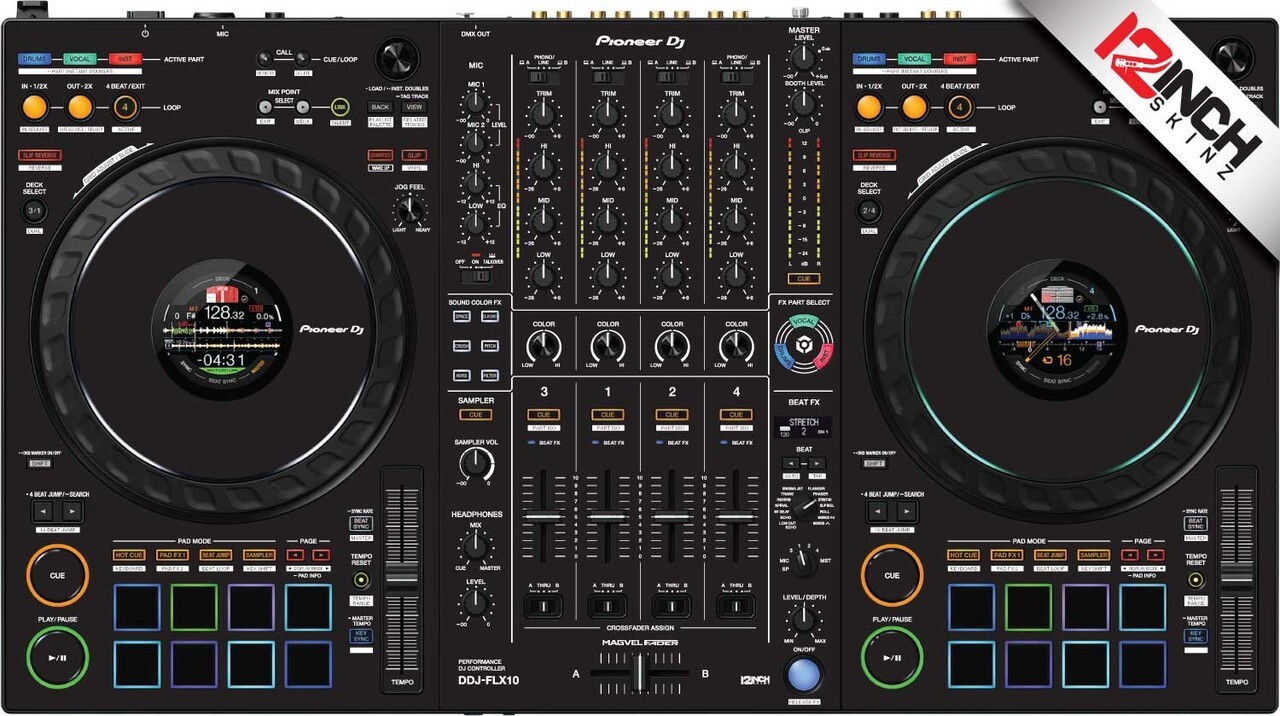This screenshot has width=1280, height=716.
Task: Click left deck TEMPO RESET round button
Action: click(x=360, y=579)
